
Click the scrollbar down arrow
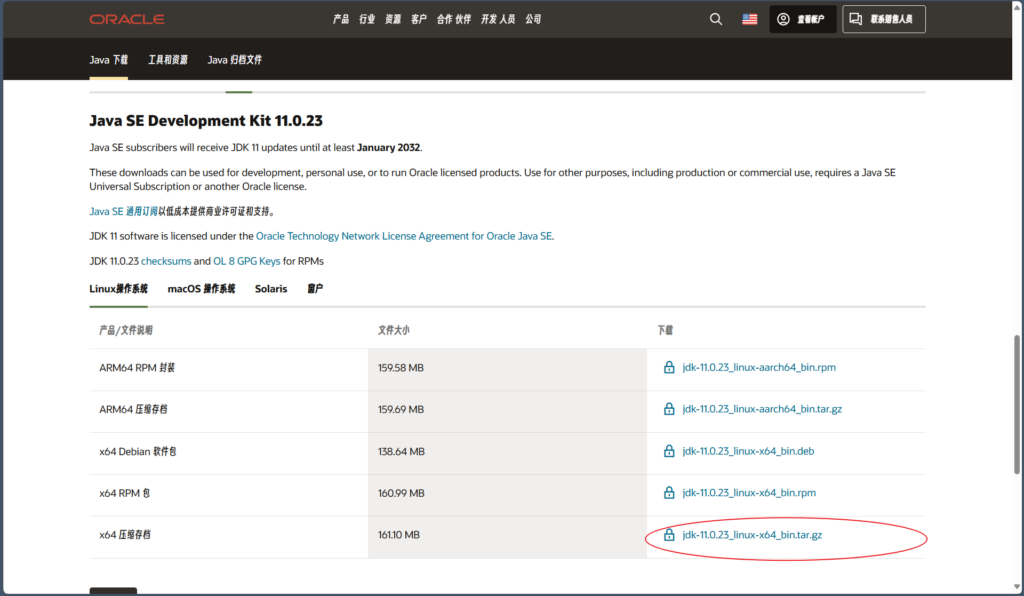tap(1016, 587)
